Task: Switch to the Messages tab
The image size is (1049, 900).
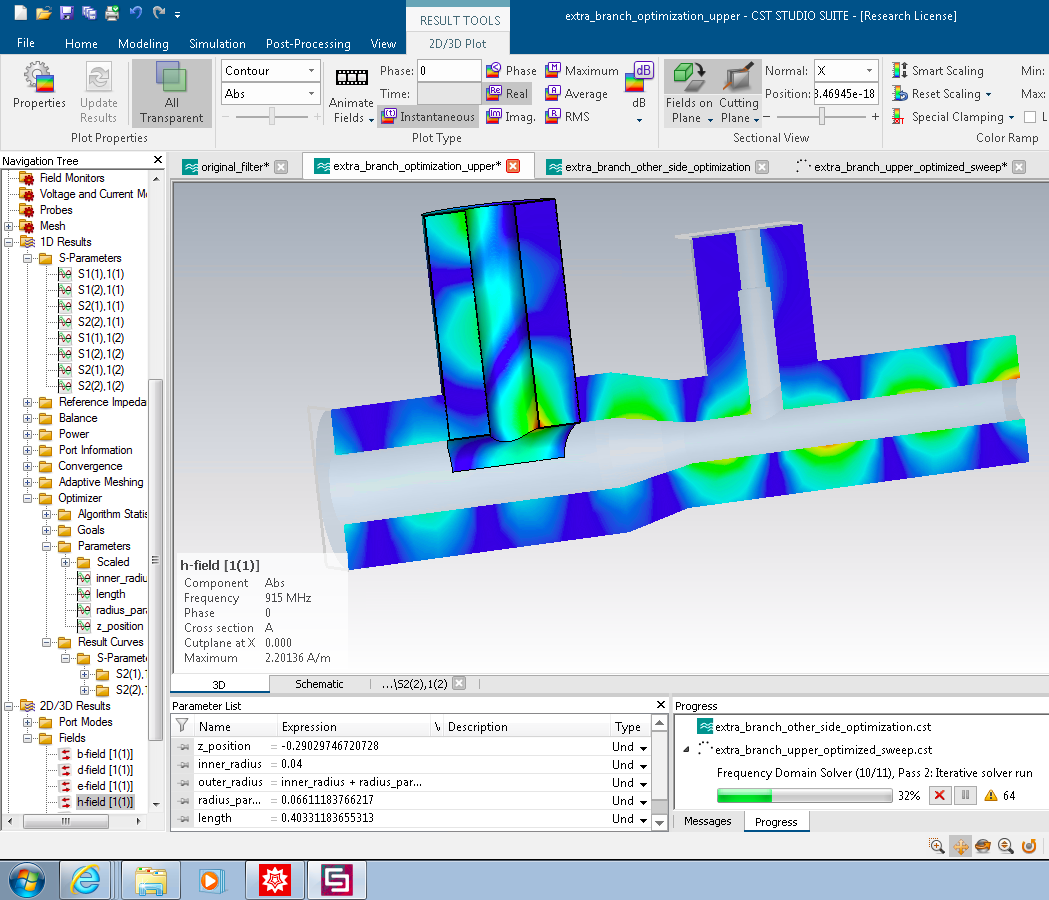Action: pyautogui.click(x=708, y=821)
